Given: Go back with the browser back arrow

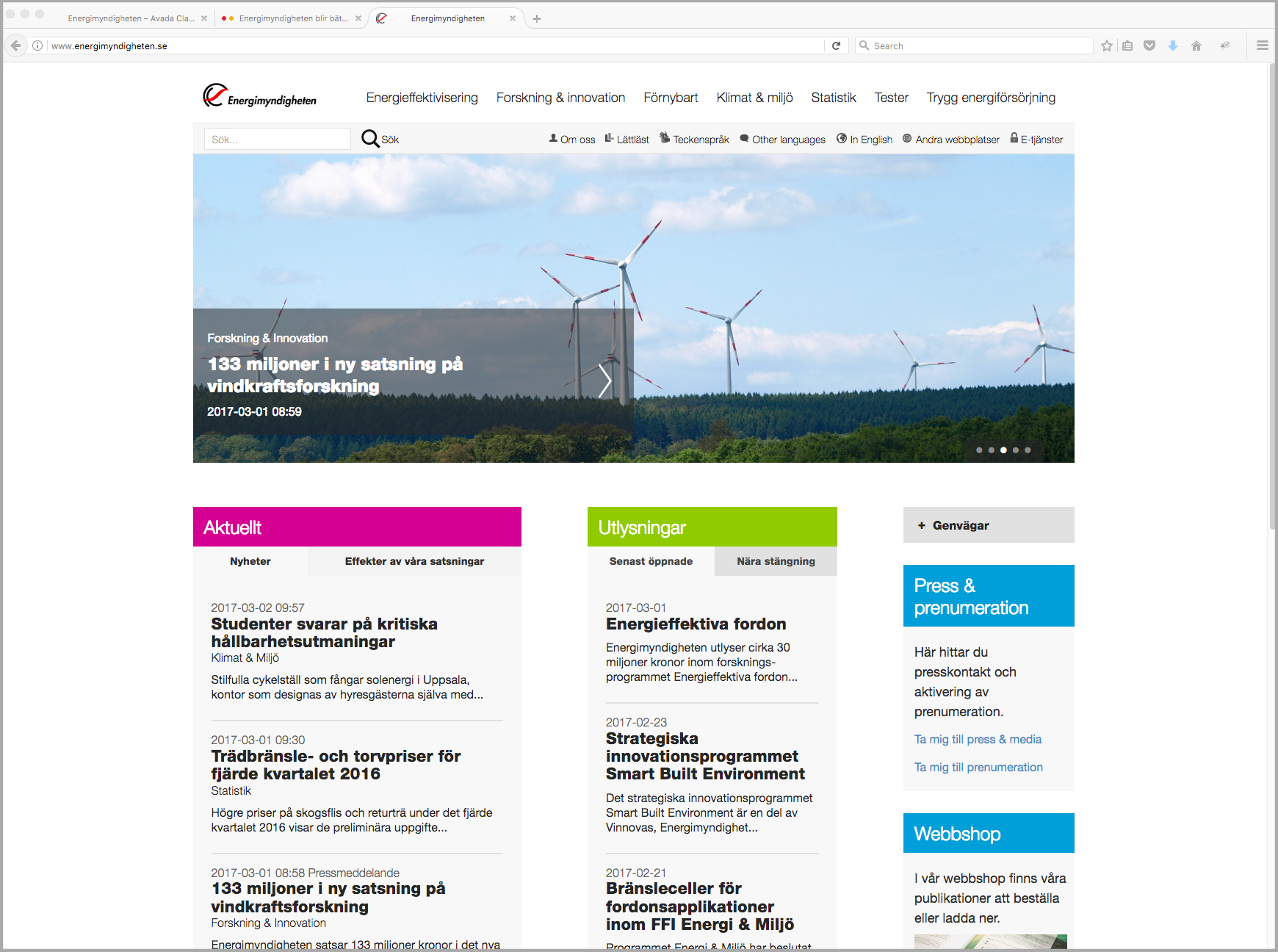Looking at the screenshot, I should pyautogui.click(x=15, y=46).
